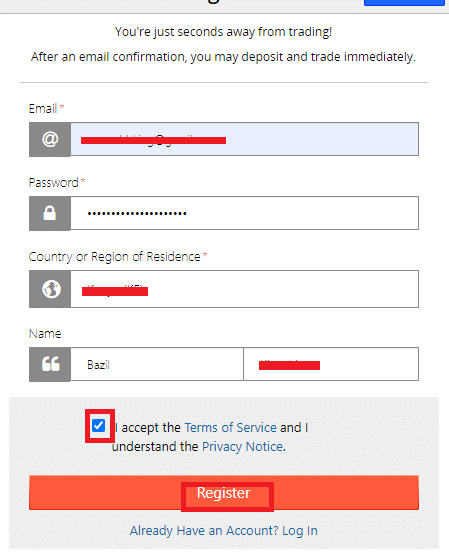Screen dimensions: 449x557
Task: Click the blue button at top right
Action: 404,2
